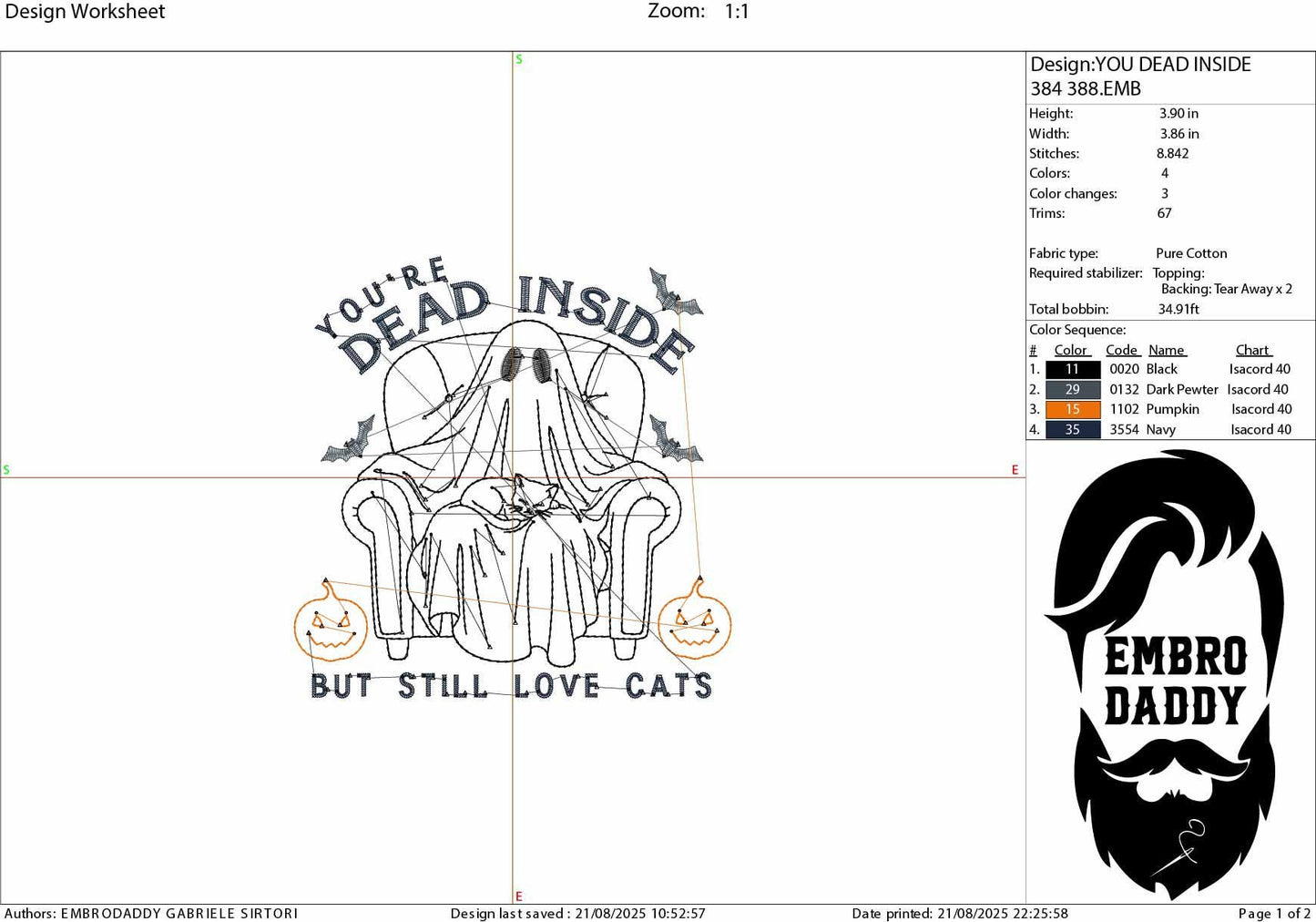Click the Design Worksheet title
This screenshot has height=922, width=1316.
coord(87,11)
